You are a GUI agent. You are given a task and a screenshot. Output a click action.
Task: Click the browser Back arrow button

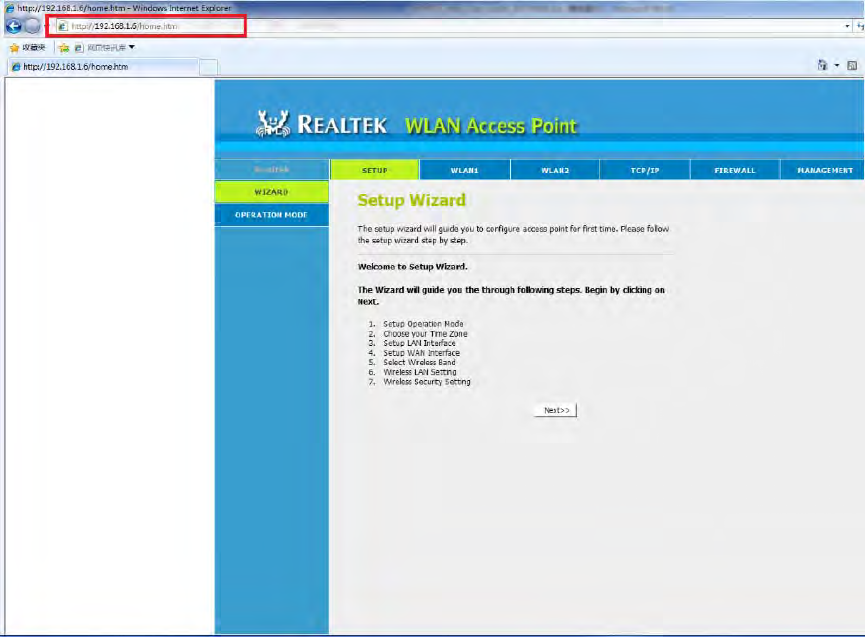pos(13,26)
